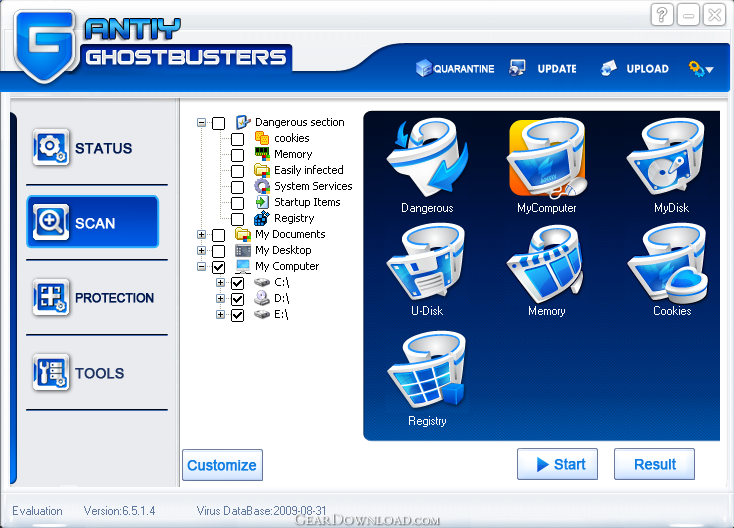Screen dimensions: 734x528
Task: Launch the Dangerous section scan icon
Action: point(427,159)
